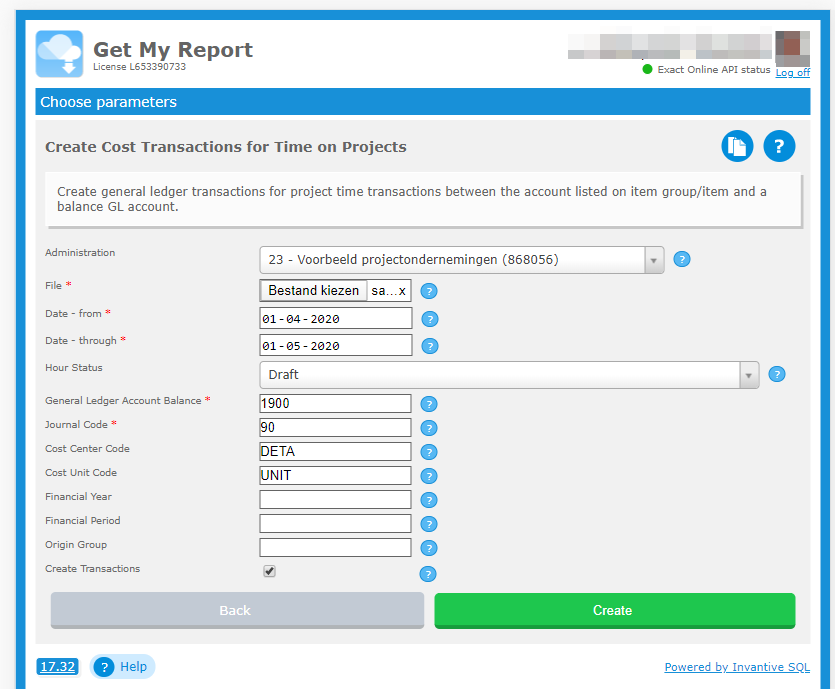Image resolution: width=835 pixels, height=689 pixels.
Task: Click the License L653390733 text
Action: [140, 67]
